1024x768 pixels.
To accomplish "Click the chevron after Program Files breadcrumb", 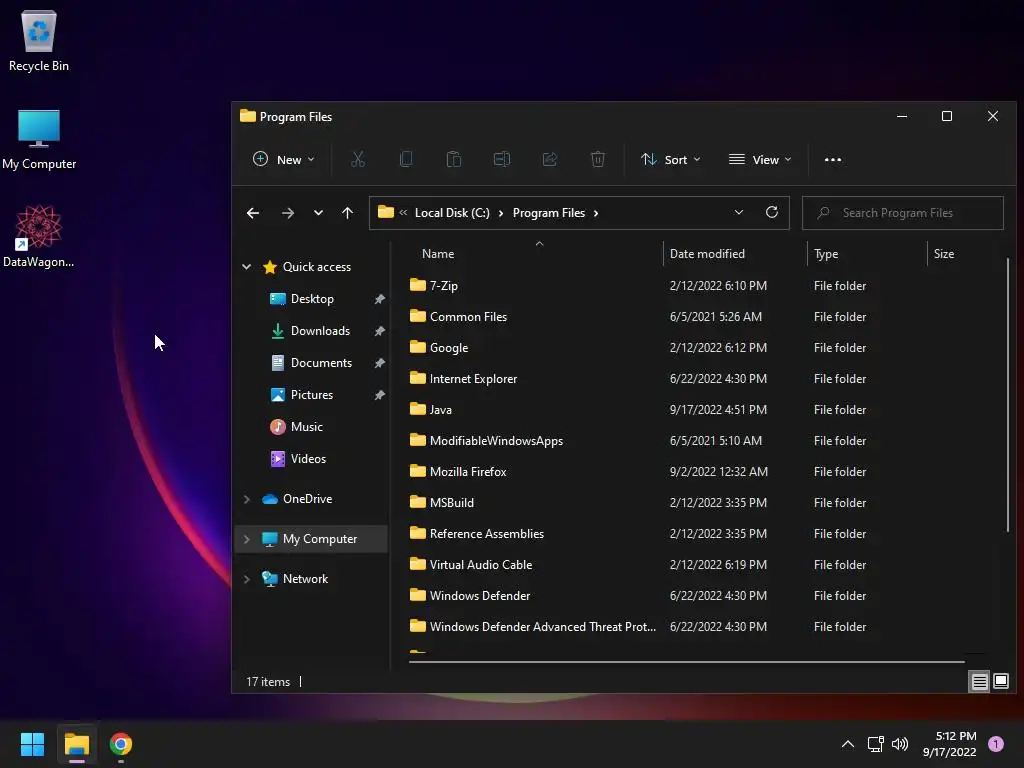I will tap(596, 213).
